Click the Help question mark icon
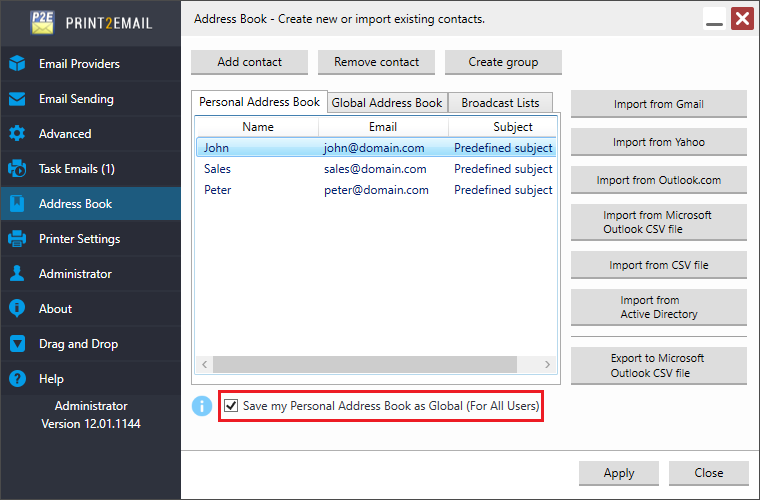This screenshot has height=500, width=760. point(17,378)
